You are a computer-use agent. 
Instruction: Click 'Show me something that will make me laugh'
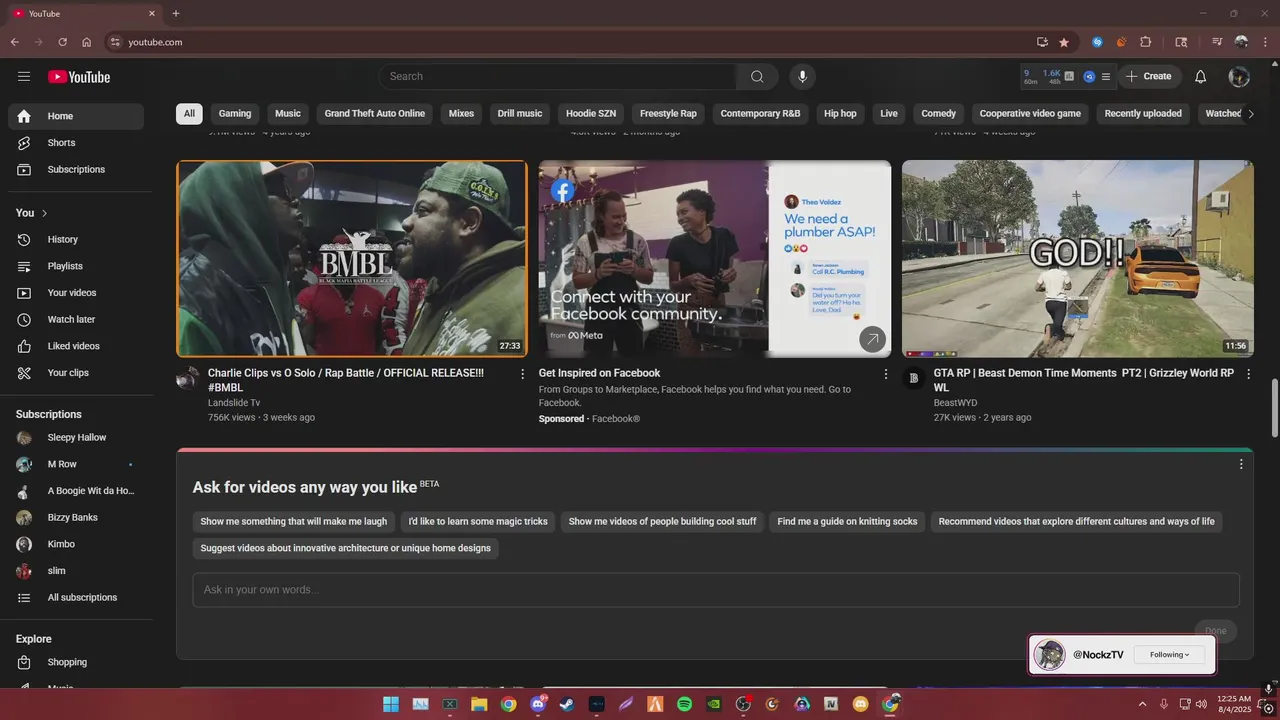pyautogui.click(x=294, y=522)
